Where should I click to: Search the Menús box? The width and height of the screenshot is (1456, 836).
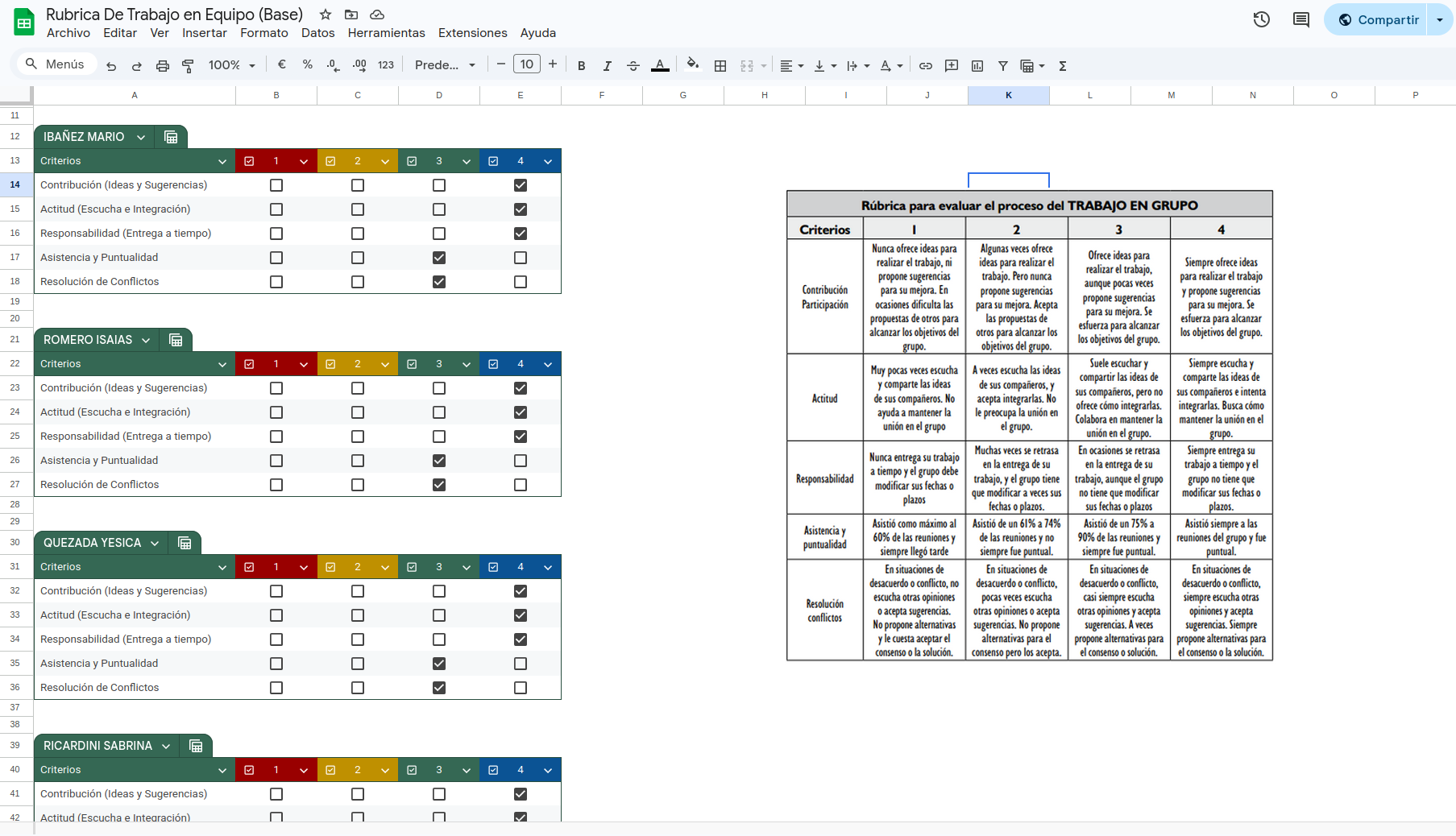pyautogui.click(x=55, y=64)
